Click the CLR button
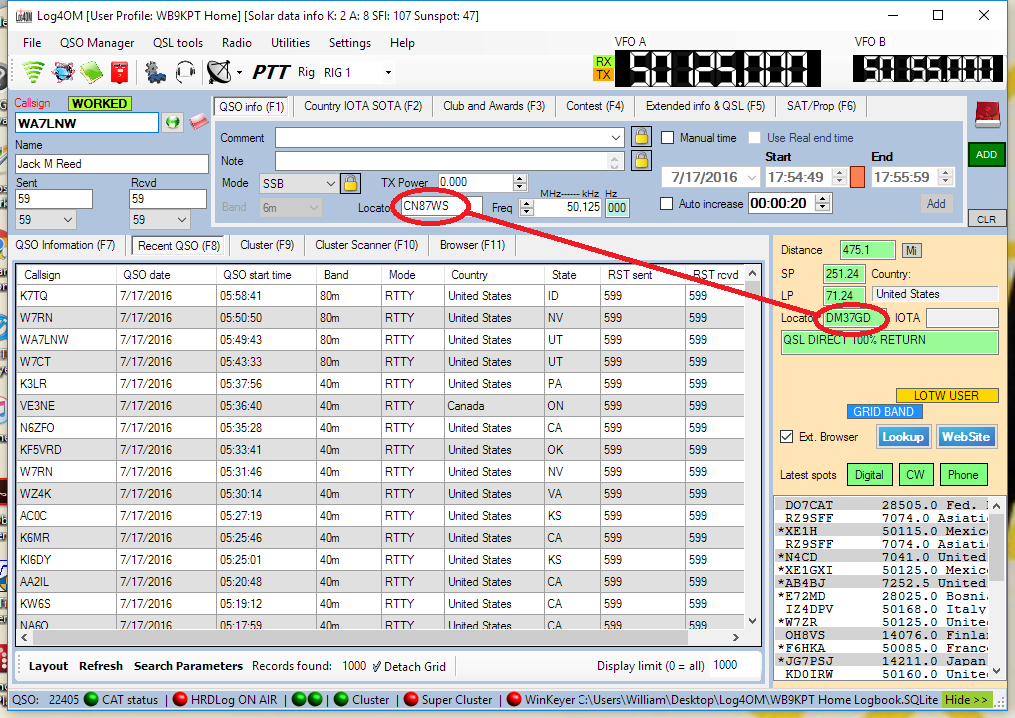 point(986,219)
